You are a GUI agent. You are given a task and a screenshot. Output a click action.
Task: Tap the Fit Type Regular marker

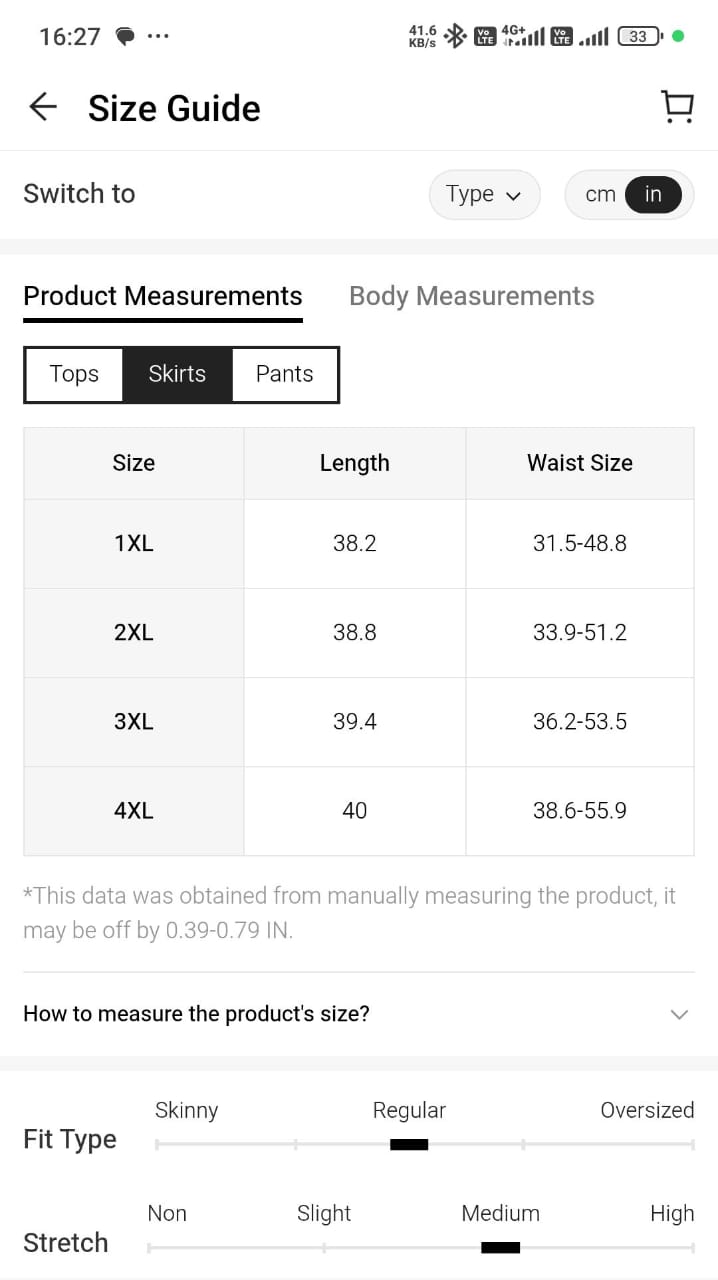[x=409, y=1144]
